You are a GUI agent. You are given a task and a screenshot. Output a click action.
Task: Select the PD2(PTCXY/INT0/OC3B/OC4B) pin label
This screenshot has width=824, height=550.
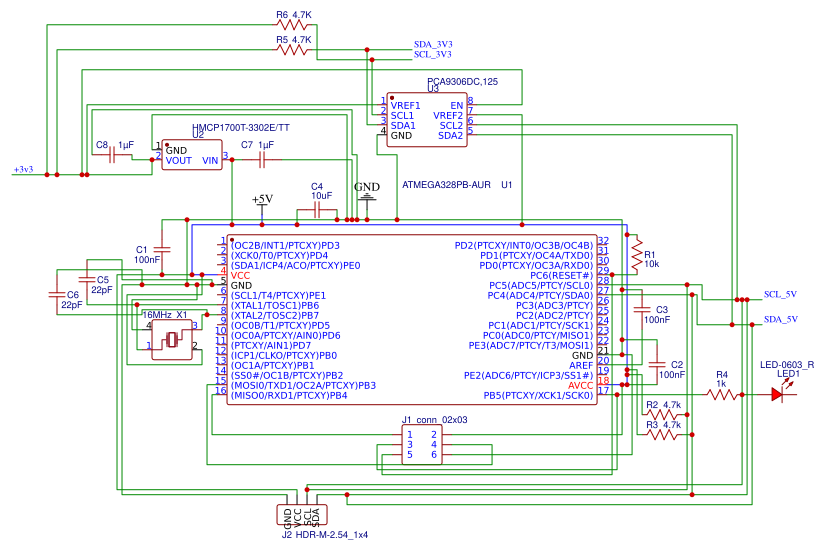click(524, 245)
